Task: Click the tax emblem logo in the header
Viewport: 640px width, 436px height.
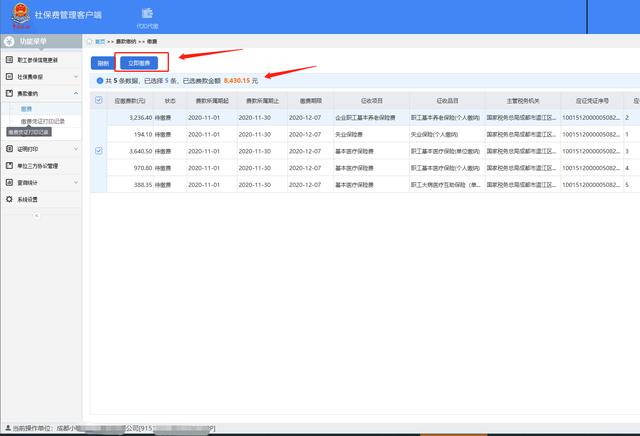Action: point(20,15)
